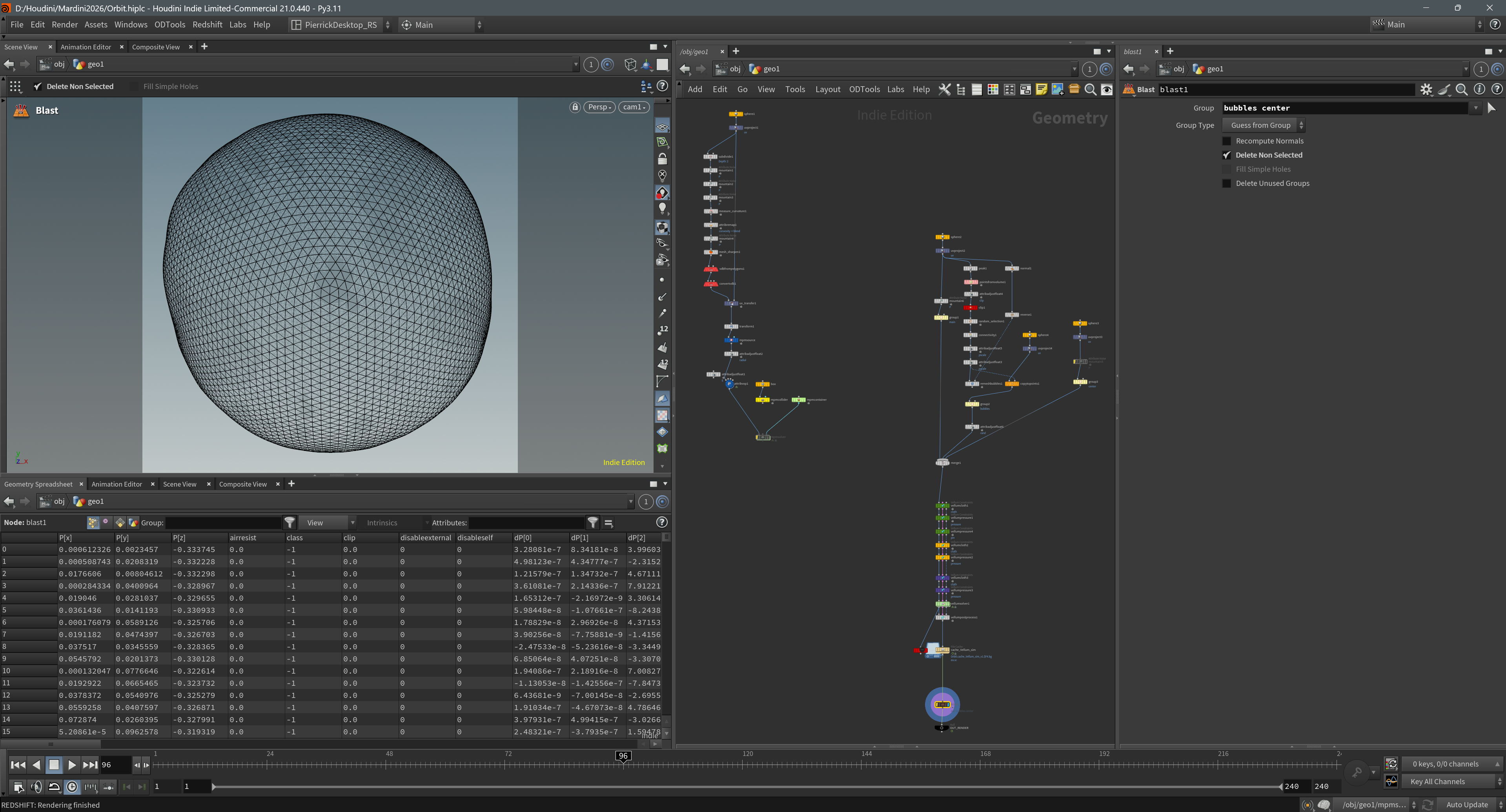This screenshot has width=1506, height=812.
Task: Click the Attributes filter funnel icon
Action: [593, 522]
